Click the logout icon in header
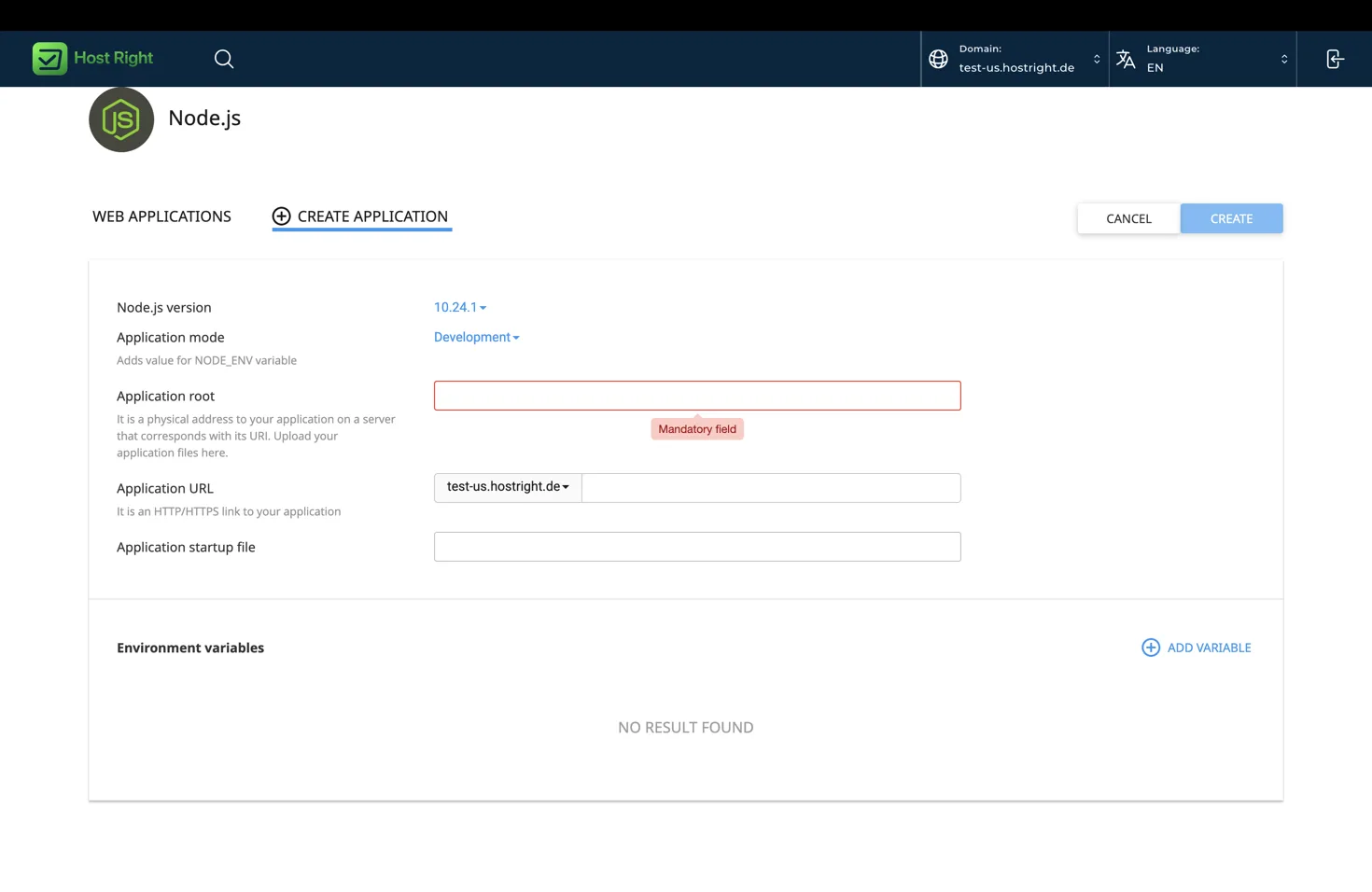Screen dimensions: 1372x892 [1335, 59]
